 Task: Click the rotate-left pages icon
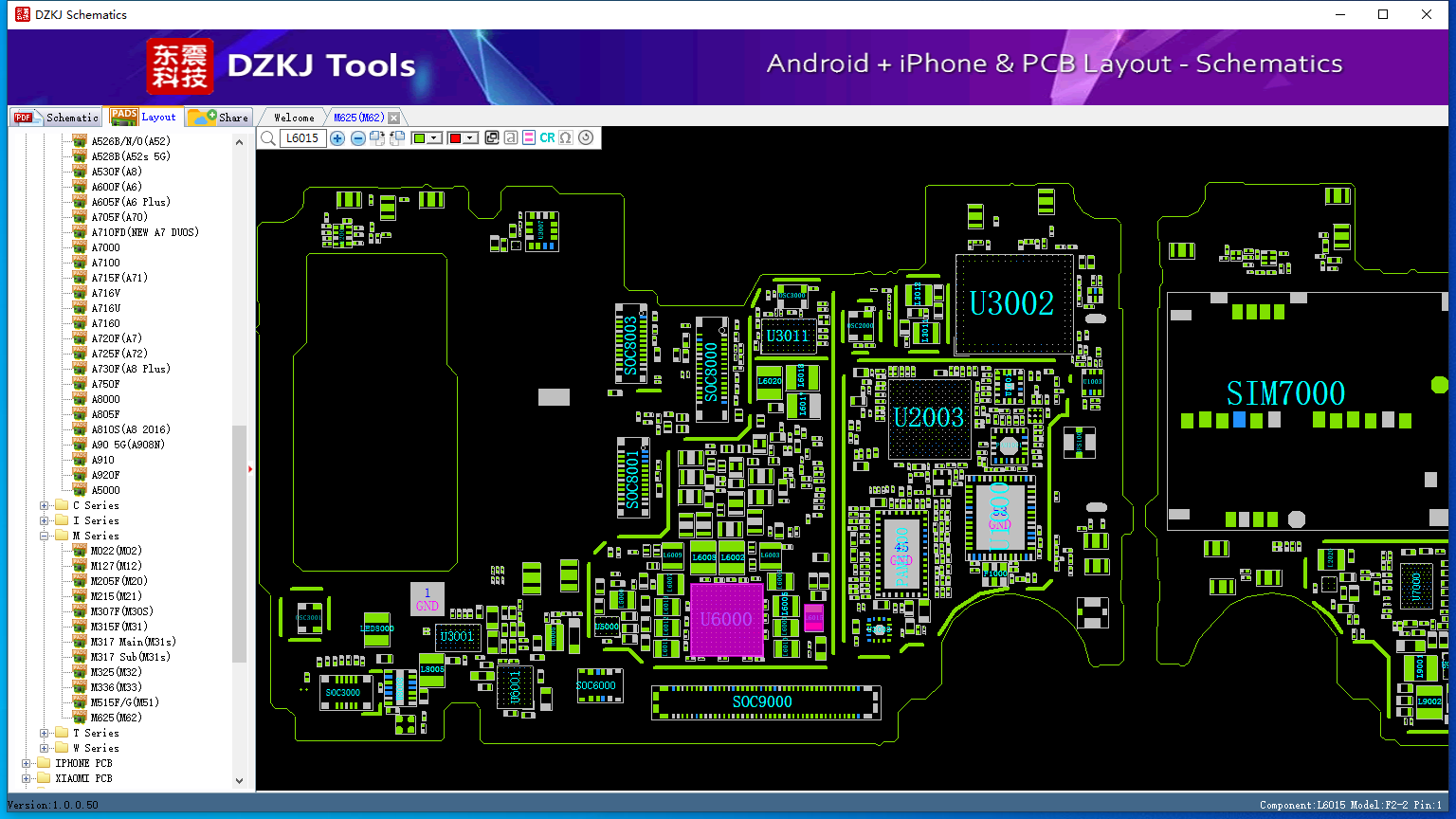[397, 138]
